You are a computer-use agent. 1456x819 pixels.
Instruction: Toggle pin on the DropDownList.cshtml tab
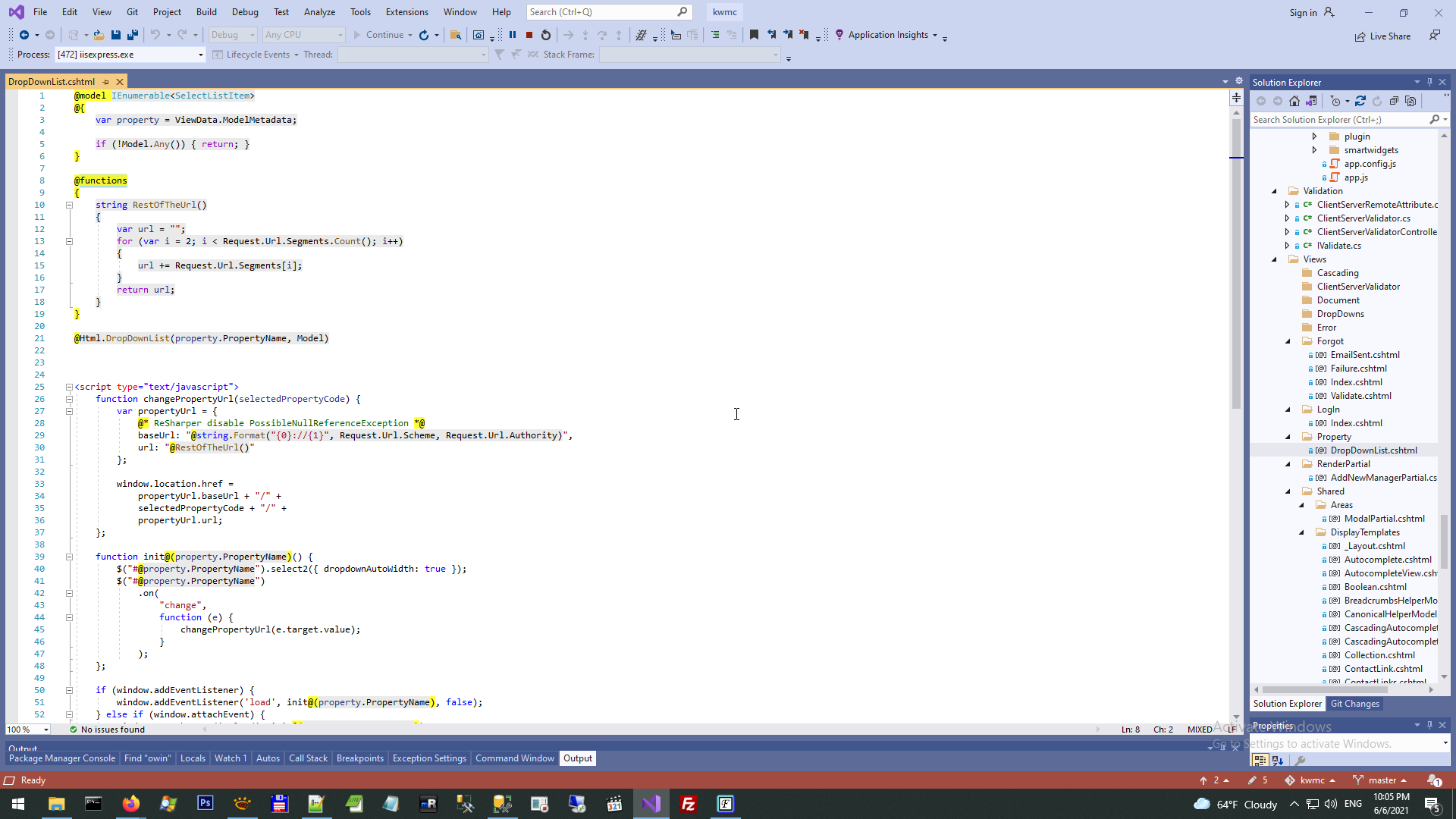pos(106,82)
